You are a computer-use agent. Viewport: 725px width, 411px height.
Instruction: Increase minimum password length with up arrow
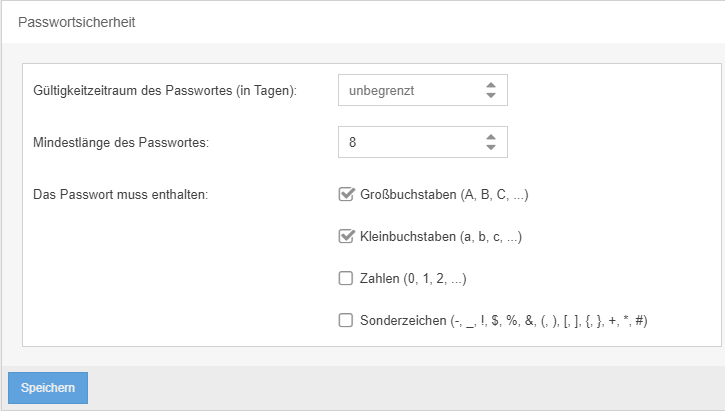pos(490,137)
